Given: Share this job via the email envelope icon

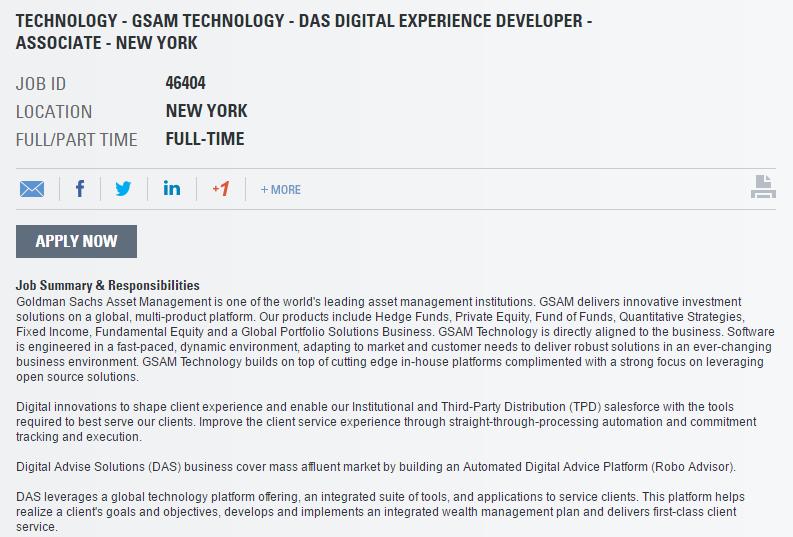Looking at the screenshot, I should (x=32, y=189).
